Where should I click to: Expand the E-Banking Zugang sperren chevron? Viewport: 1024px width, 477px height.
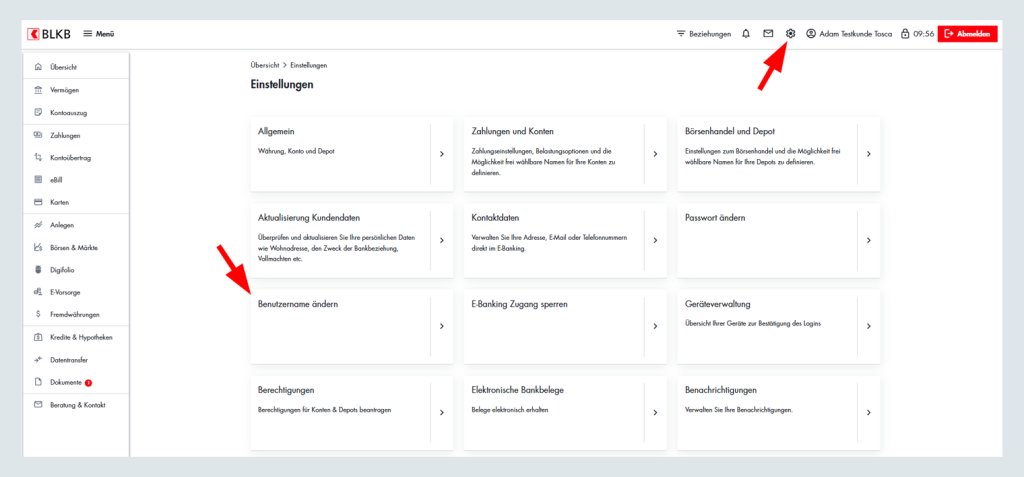655,326
